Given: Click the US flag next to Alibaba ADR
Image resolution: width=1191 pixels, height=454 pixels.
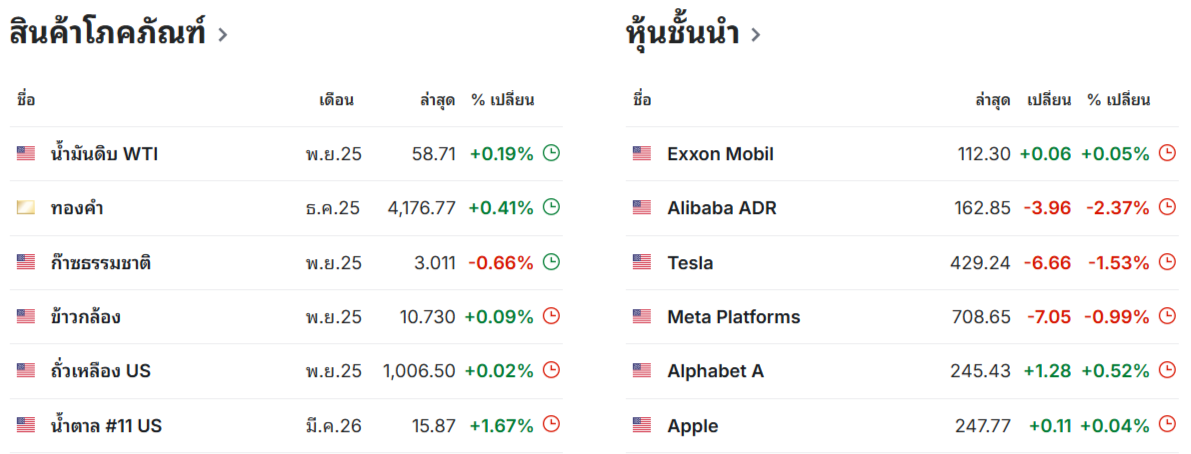Looking at the screenshot, I should tap(642, 208).
